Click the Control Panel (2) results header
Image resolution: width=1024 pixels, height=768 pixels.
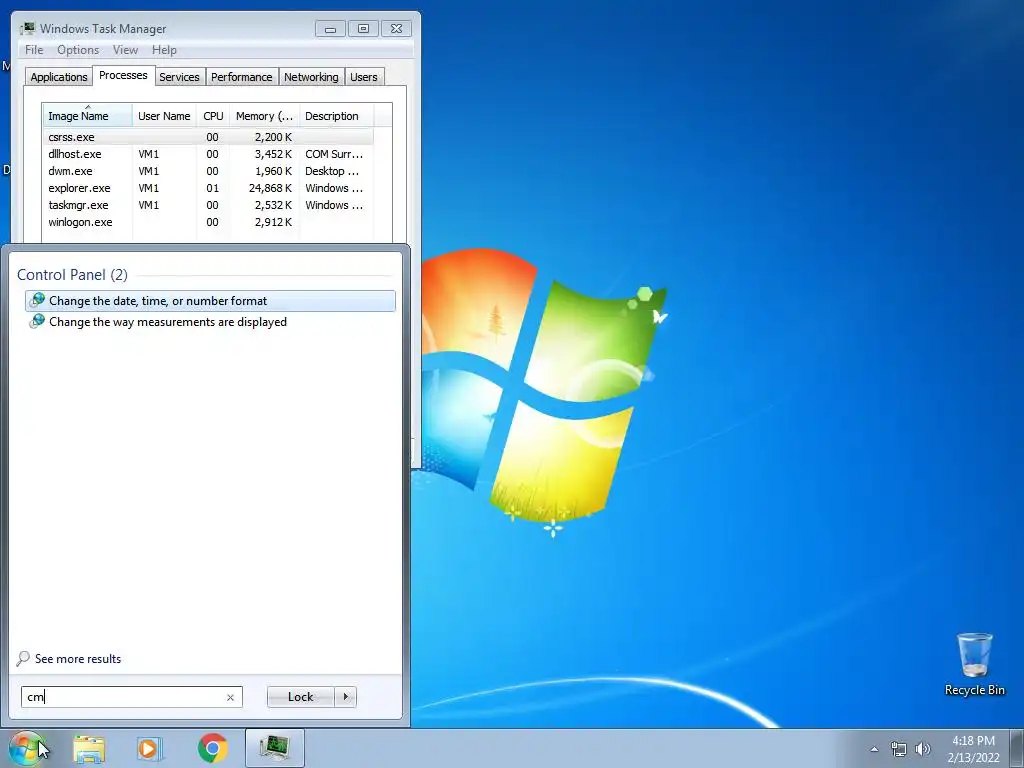point(72,275)
